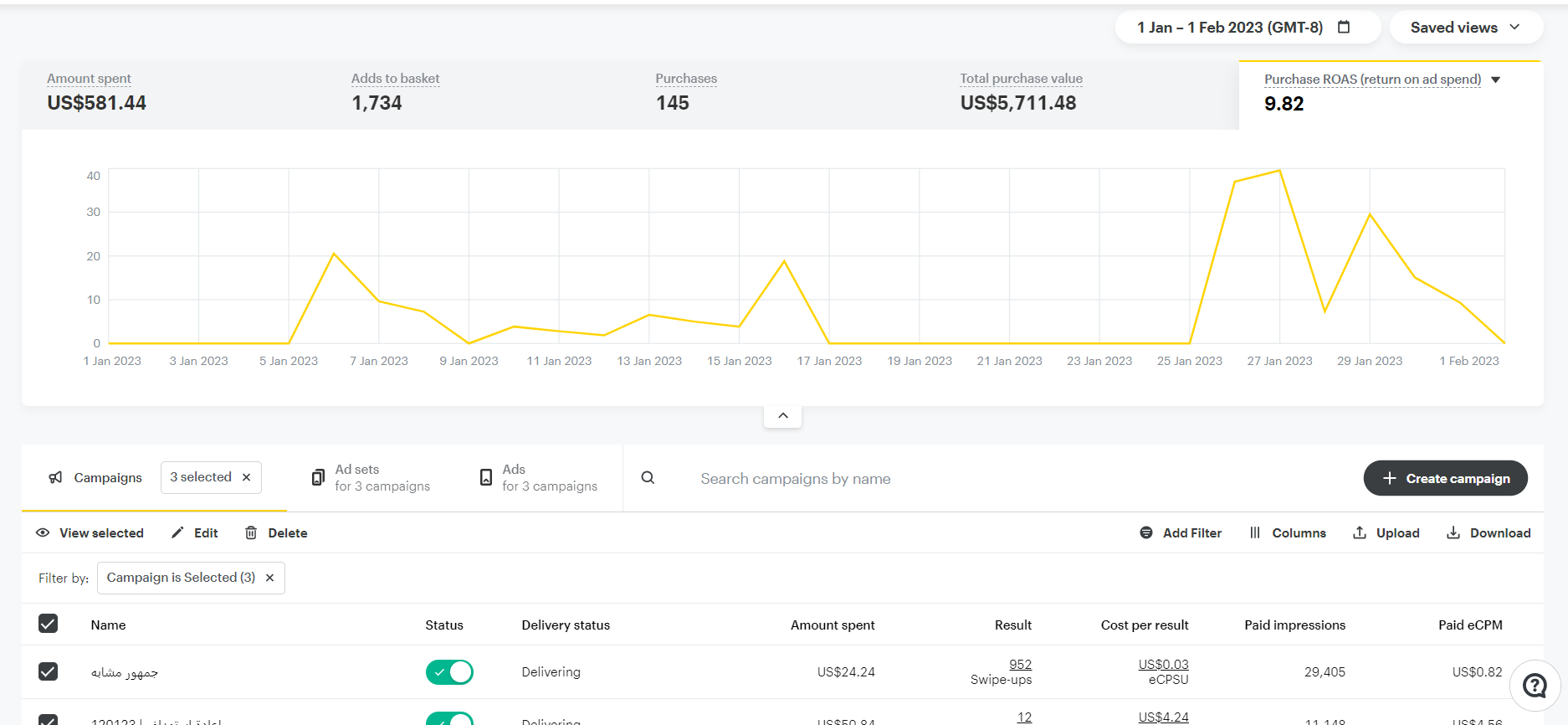Click the Add Filter button

coord(1181,533)
